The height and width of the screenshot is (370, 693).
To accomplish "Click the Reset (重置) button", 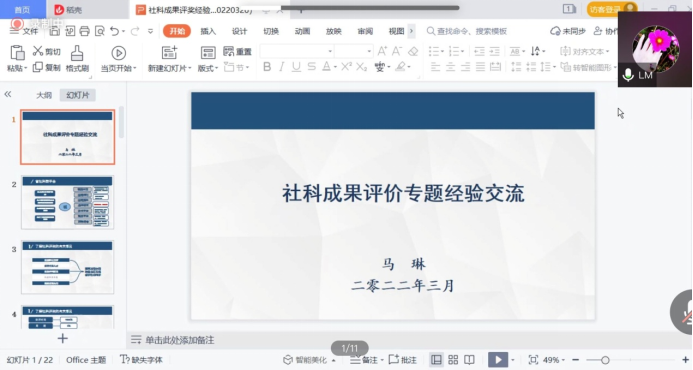I will (238, 51).
